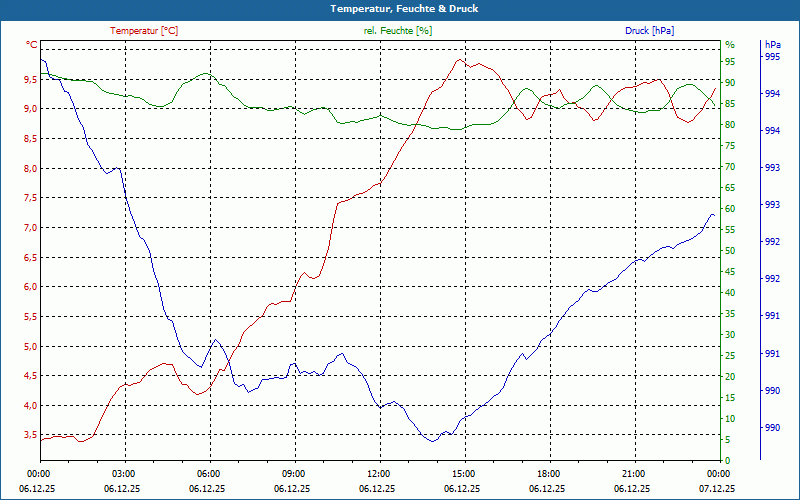The height and width of the screenshot is (500, 800).
Task: Click the 18:00 time axis label
Action: click(550, 473)
